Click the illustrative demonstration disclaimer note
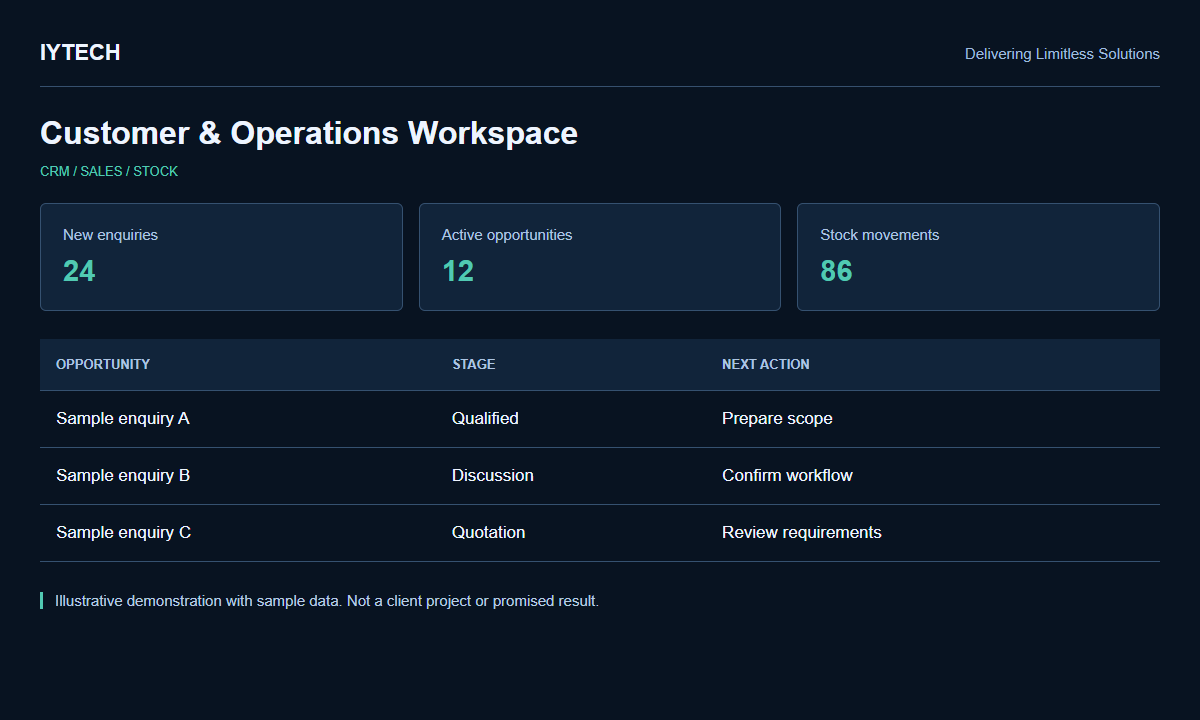The image size is (1200, 720). coord(327,601)
